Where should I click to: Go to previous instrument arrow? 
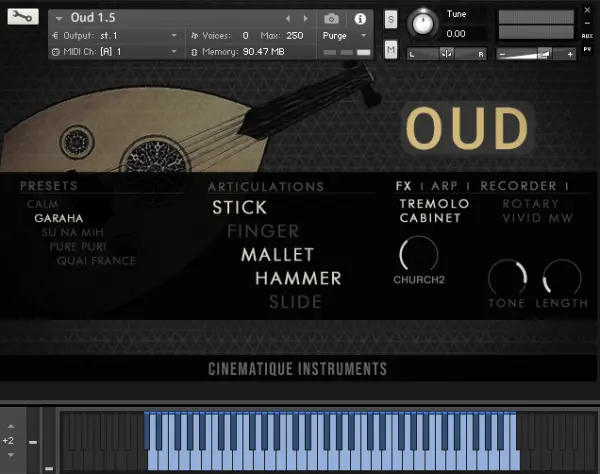coord(288,18)
